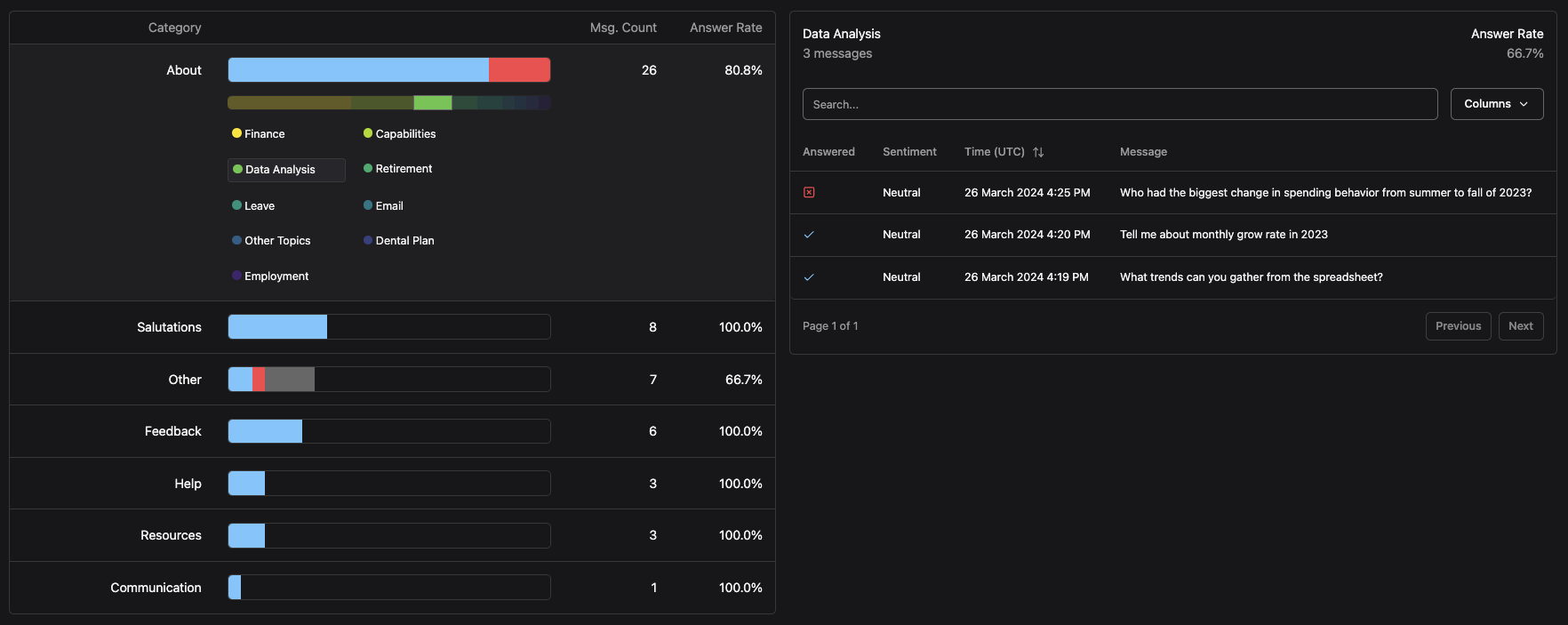Go to the Next page

[1520, 326]
